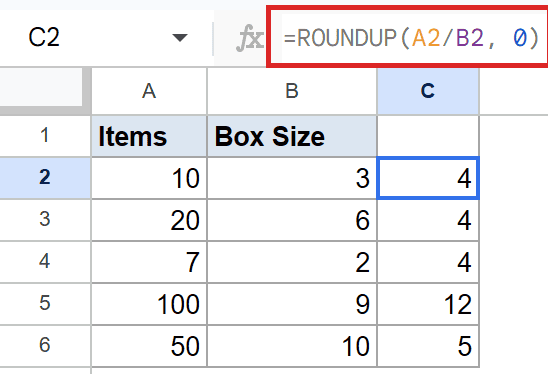Screen dimensions: 548x374
Task: Click cell B6 containing 10
Action: coord(292,346)
